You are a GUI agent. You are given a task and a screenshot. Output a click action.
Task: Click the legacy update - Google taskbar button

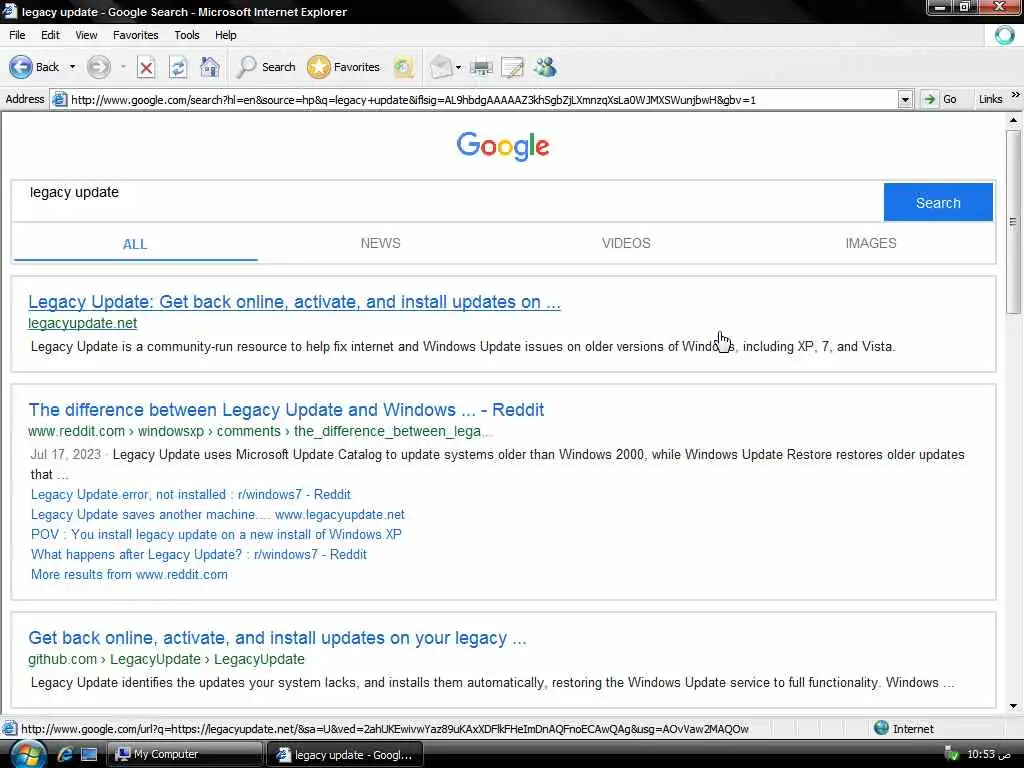coord(346,755)
